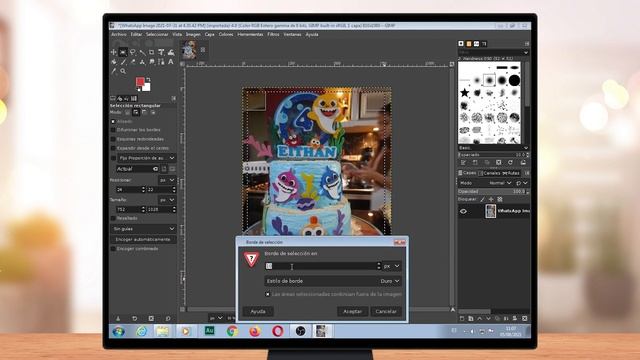Screen dimensions: 640x360
Task: Select the Rectangle Select tool
Action: pos(123,52)
